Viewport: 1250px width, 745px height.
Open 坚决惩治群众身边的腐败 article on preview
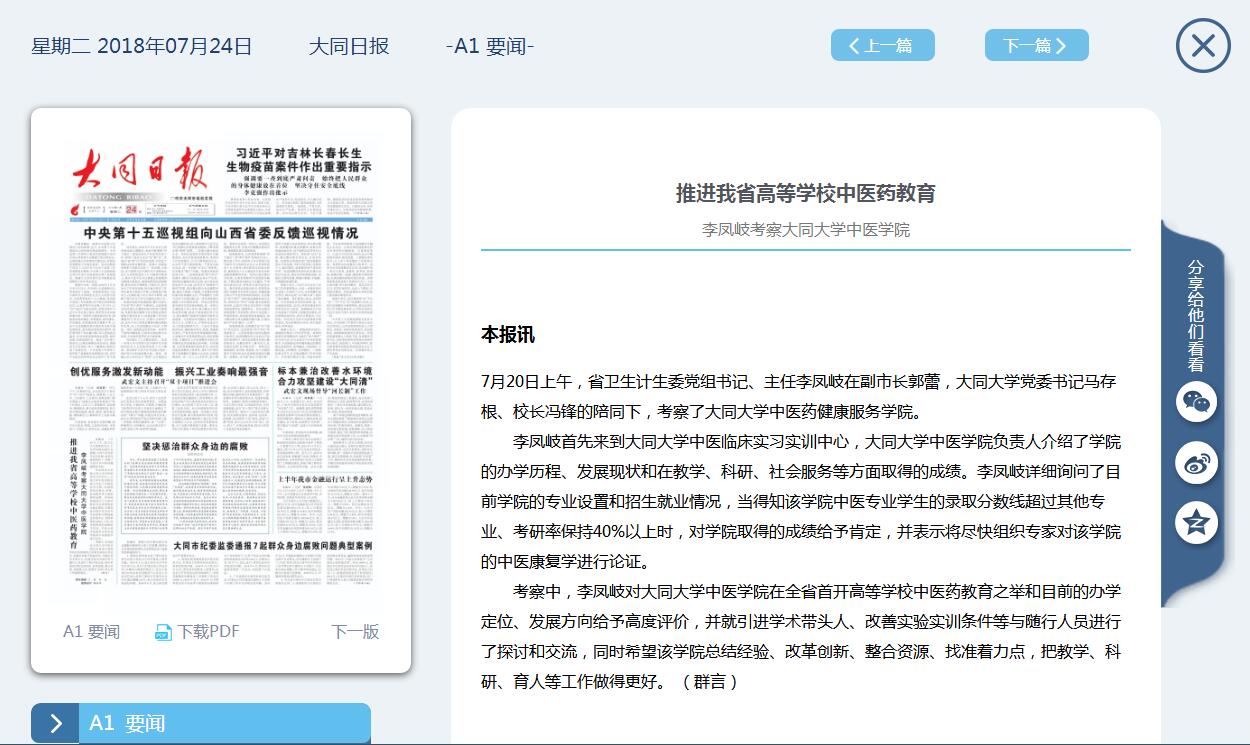[x=194, y=446]
